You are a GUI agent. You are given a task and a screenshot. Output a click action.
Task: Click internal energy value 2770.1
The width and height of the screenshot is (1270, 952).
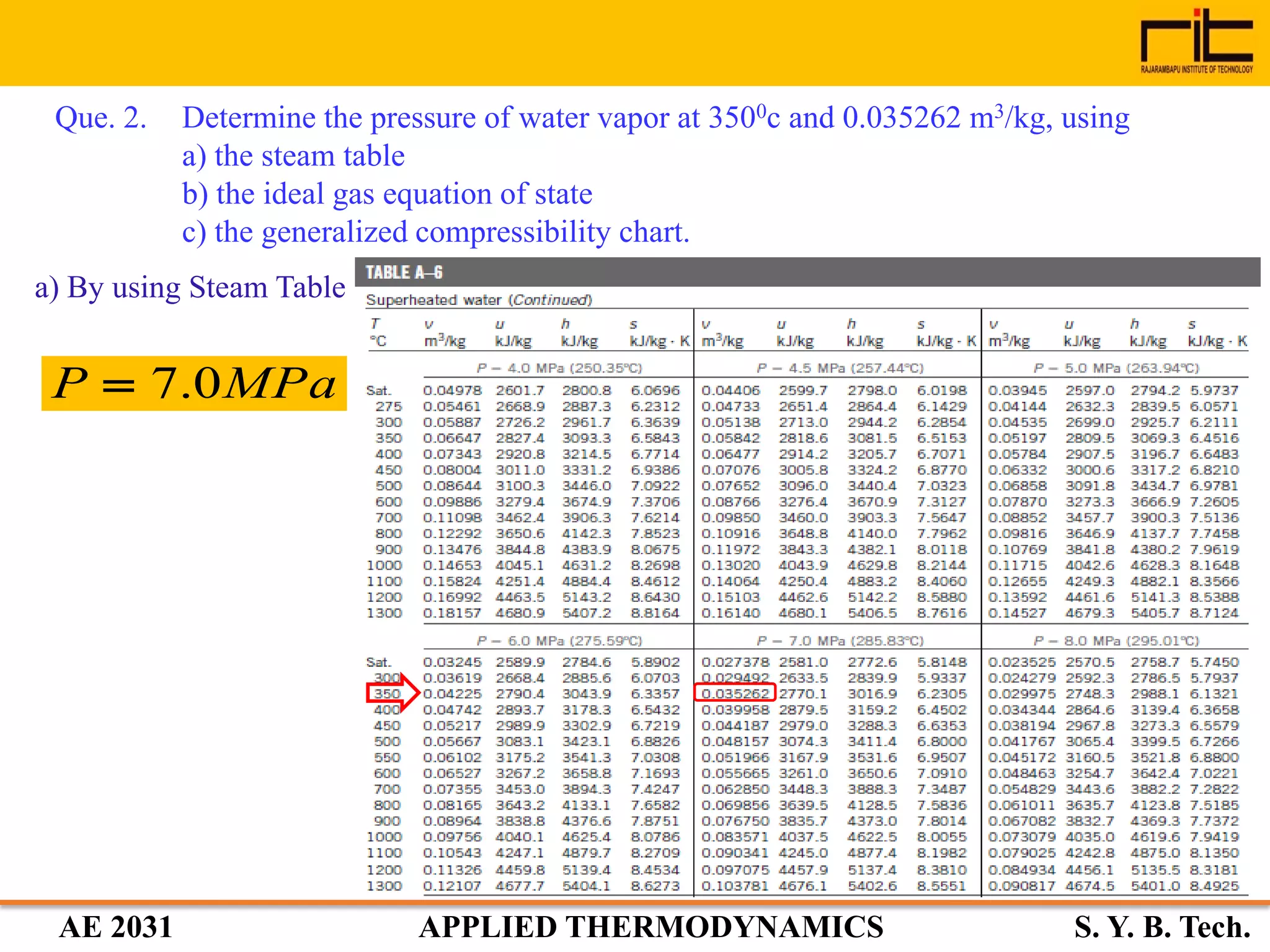tap(803, 694)
